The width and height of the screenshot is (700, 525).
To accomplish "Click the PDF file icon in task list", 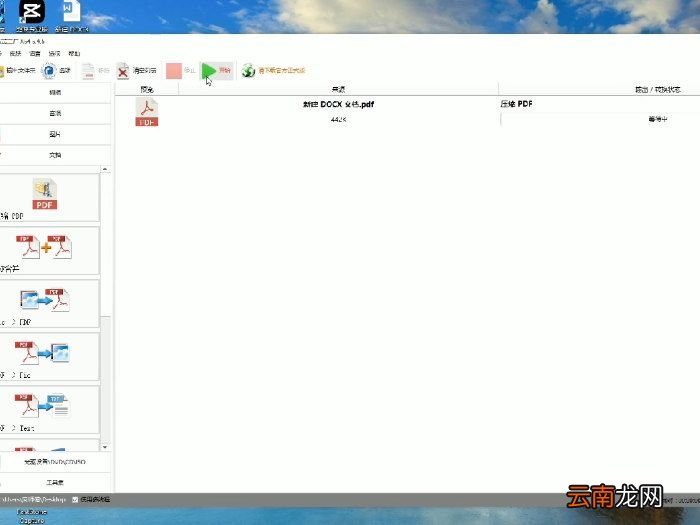I will [146, 112].
